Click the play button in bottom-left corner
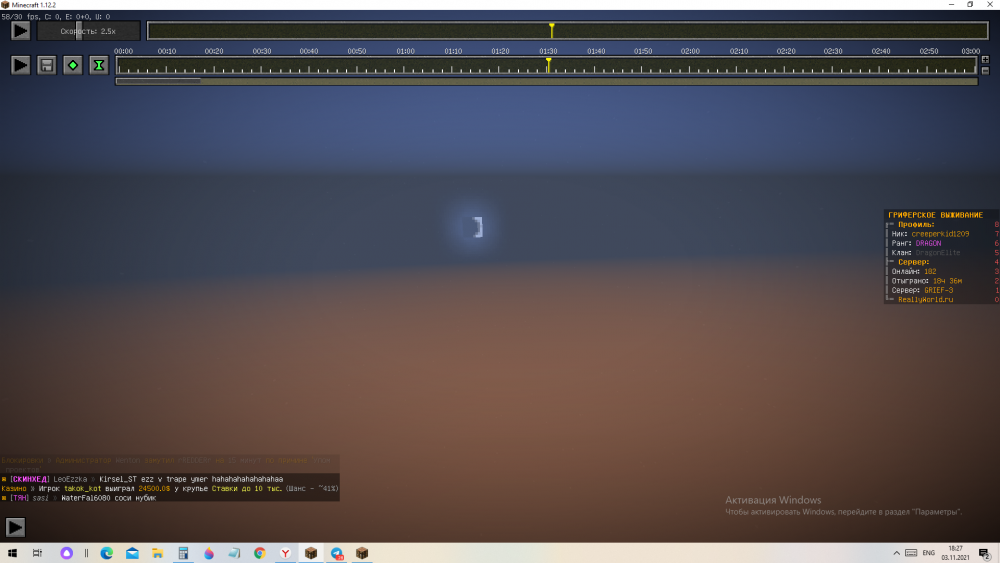 click(x=15, y=527)
